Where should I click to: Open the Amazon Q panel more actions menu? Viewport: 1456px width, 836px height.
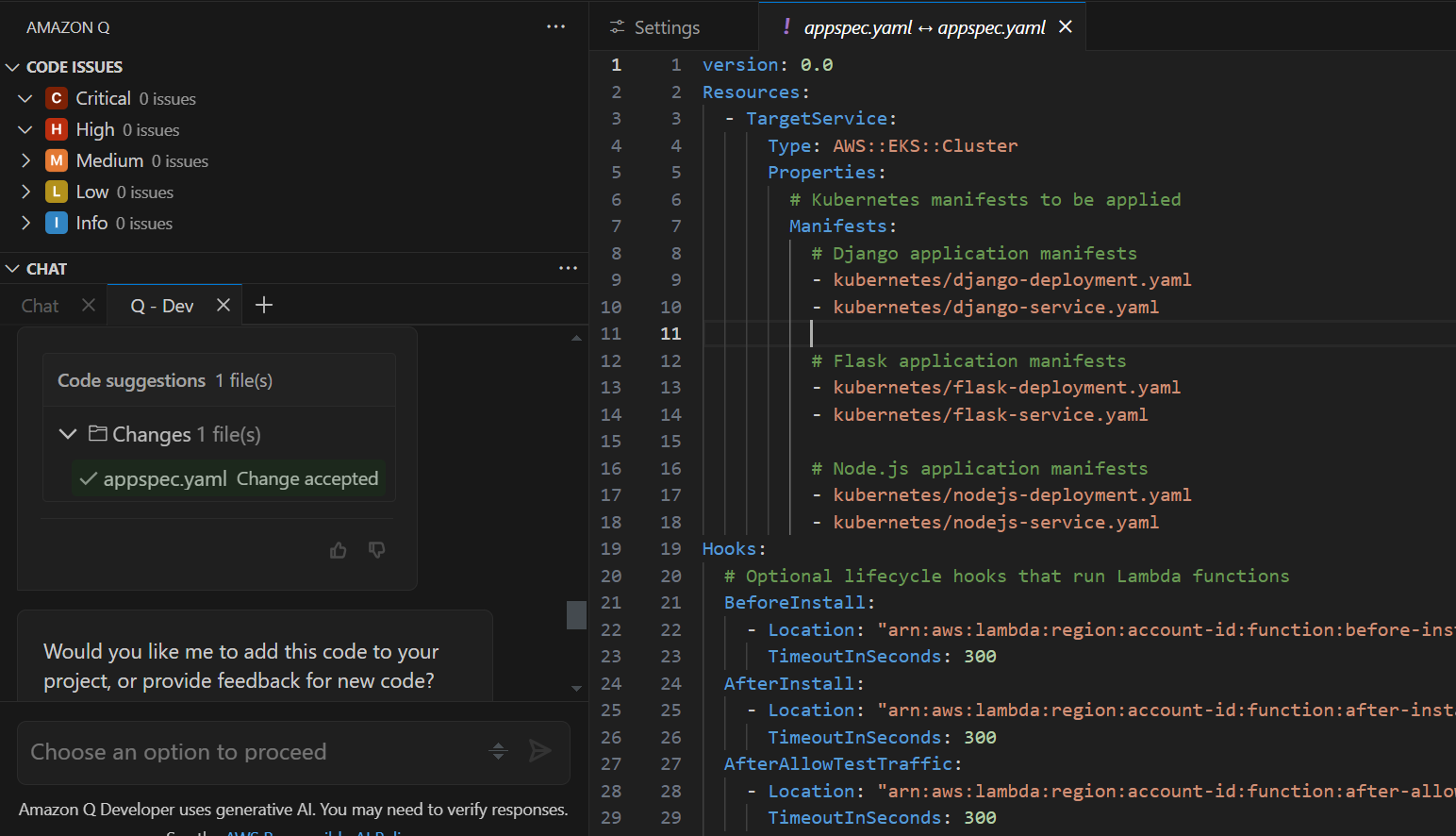556,26
